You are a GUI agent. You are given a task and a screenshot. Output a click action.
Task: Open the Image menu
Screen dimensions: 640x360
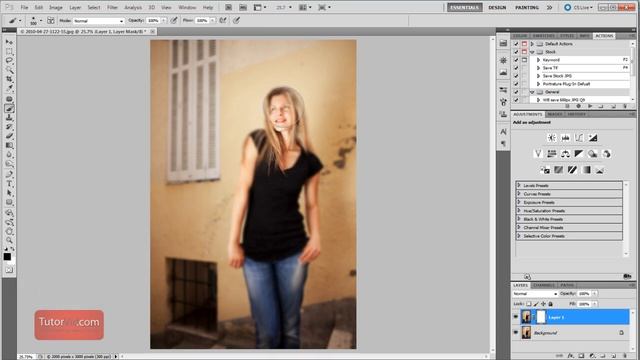point(56,7)
